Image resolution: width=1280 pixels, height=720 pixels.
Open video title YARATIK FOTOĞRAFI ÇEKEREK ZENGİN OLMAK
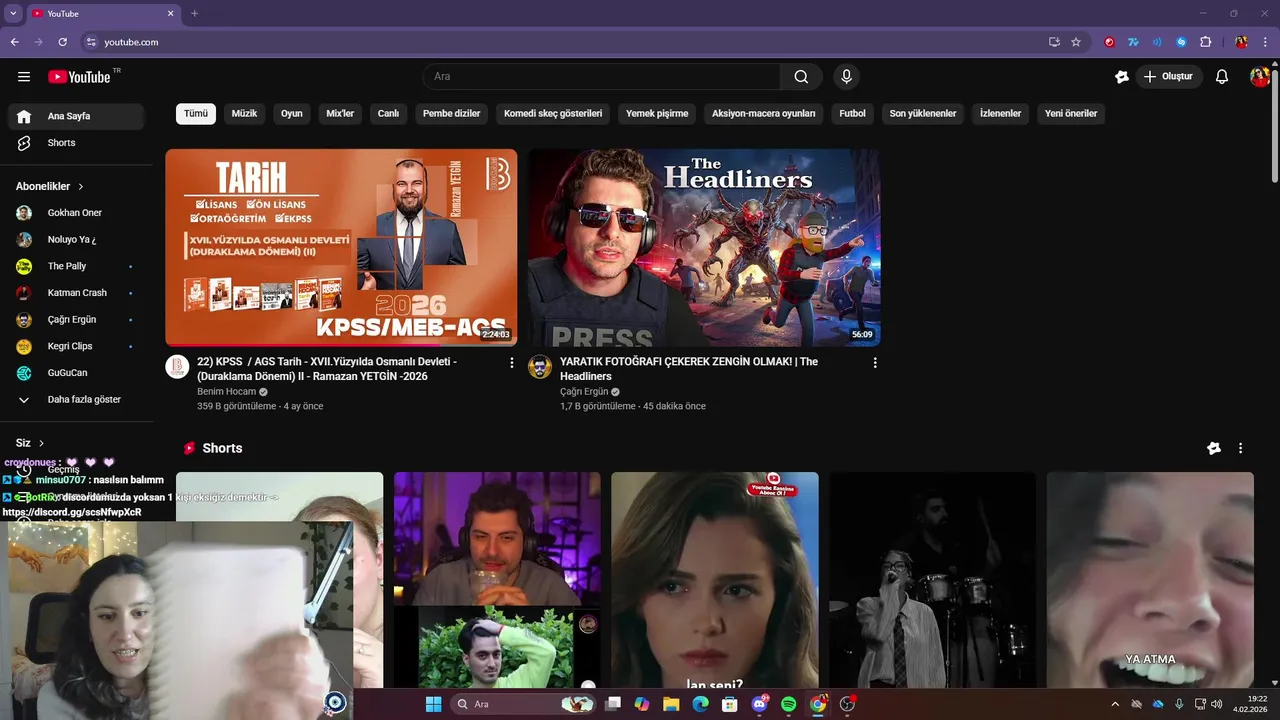point(689,369)
